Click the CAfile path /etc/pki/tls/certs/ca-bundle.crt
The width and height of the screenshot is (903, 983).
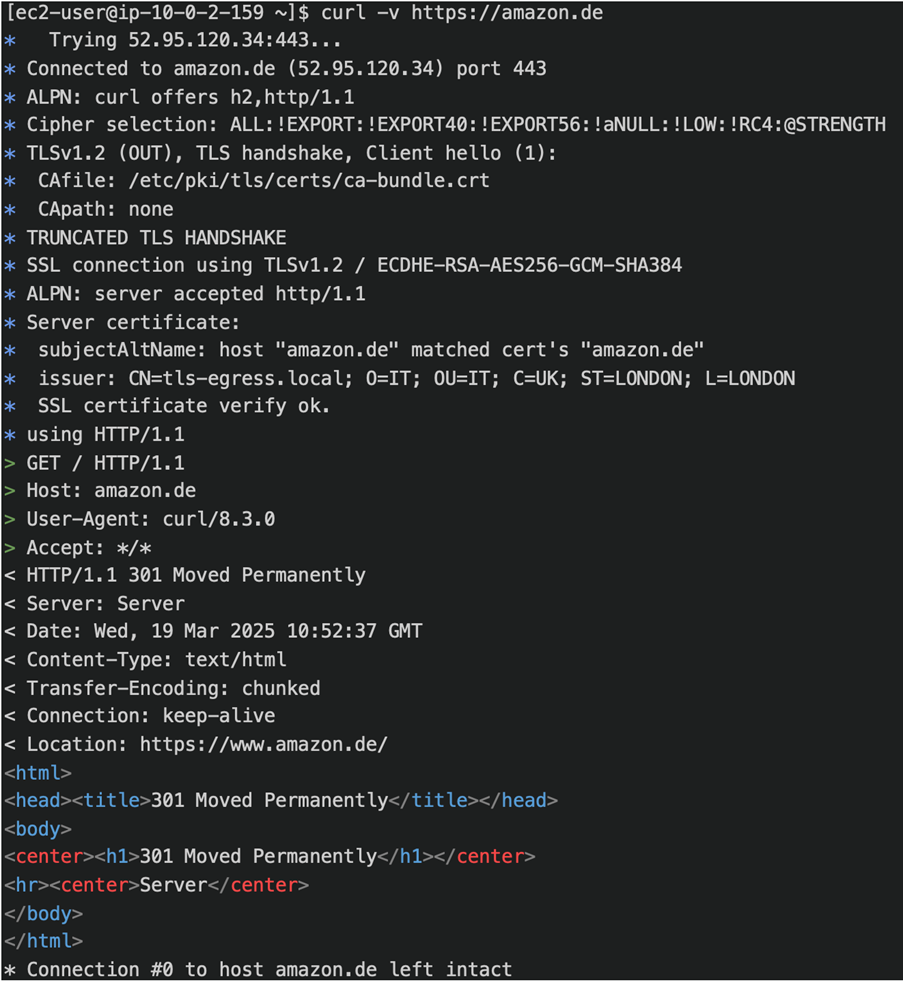(309, 181)
